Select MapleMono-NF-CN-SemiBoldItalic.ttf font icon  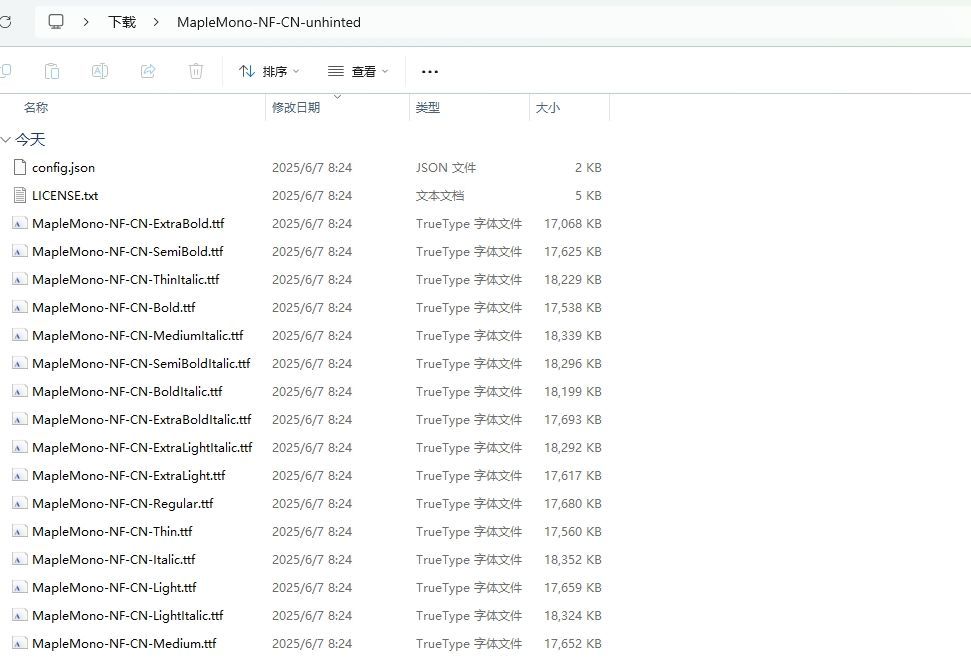[x=20, y=363]
